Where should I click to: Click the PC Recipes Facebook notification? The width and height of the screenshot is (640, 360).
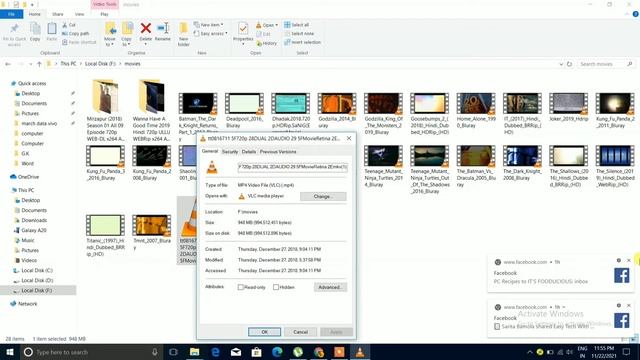tap(560, 273)
